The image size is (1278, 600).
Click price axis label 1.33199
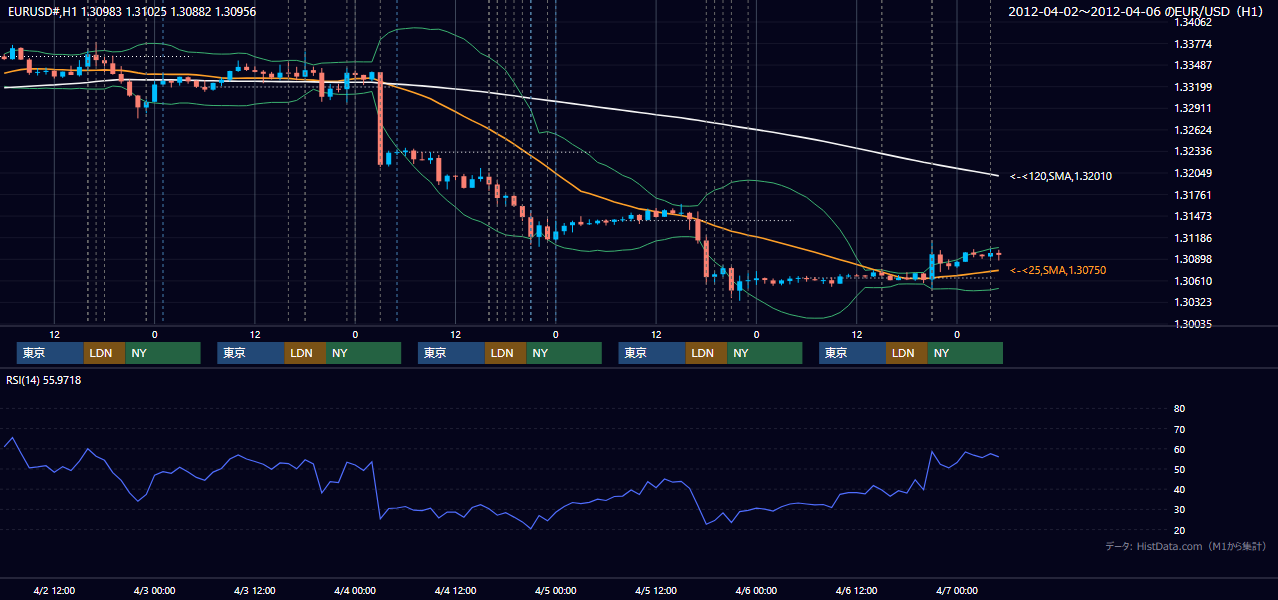(1193, 87)
